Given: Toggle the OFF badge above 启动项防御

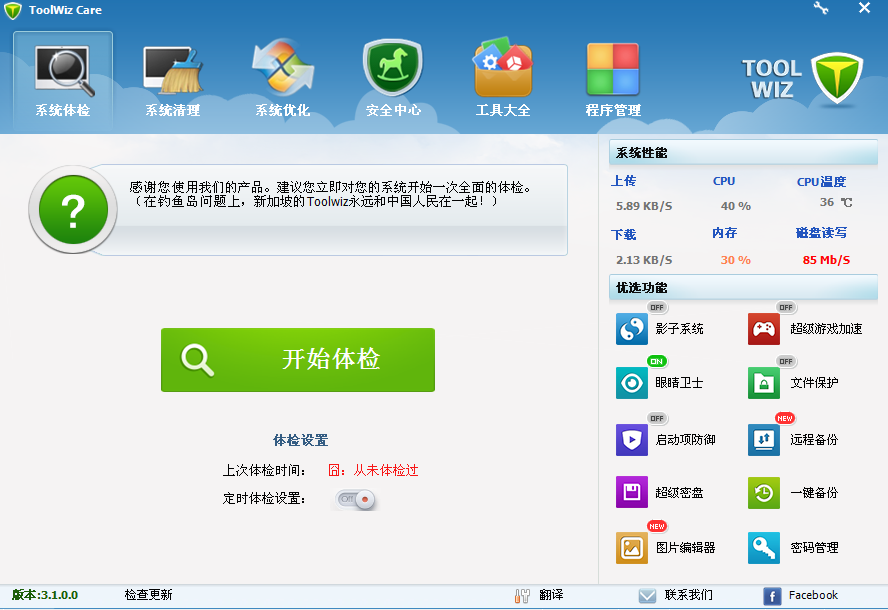Looking at the screenshot, I should [x=657, y=418].
